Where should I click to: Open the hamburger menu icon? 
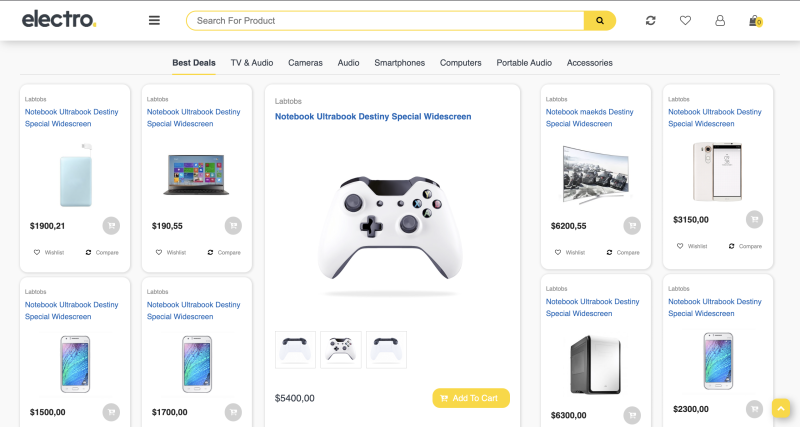click(x=154, y=20)
